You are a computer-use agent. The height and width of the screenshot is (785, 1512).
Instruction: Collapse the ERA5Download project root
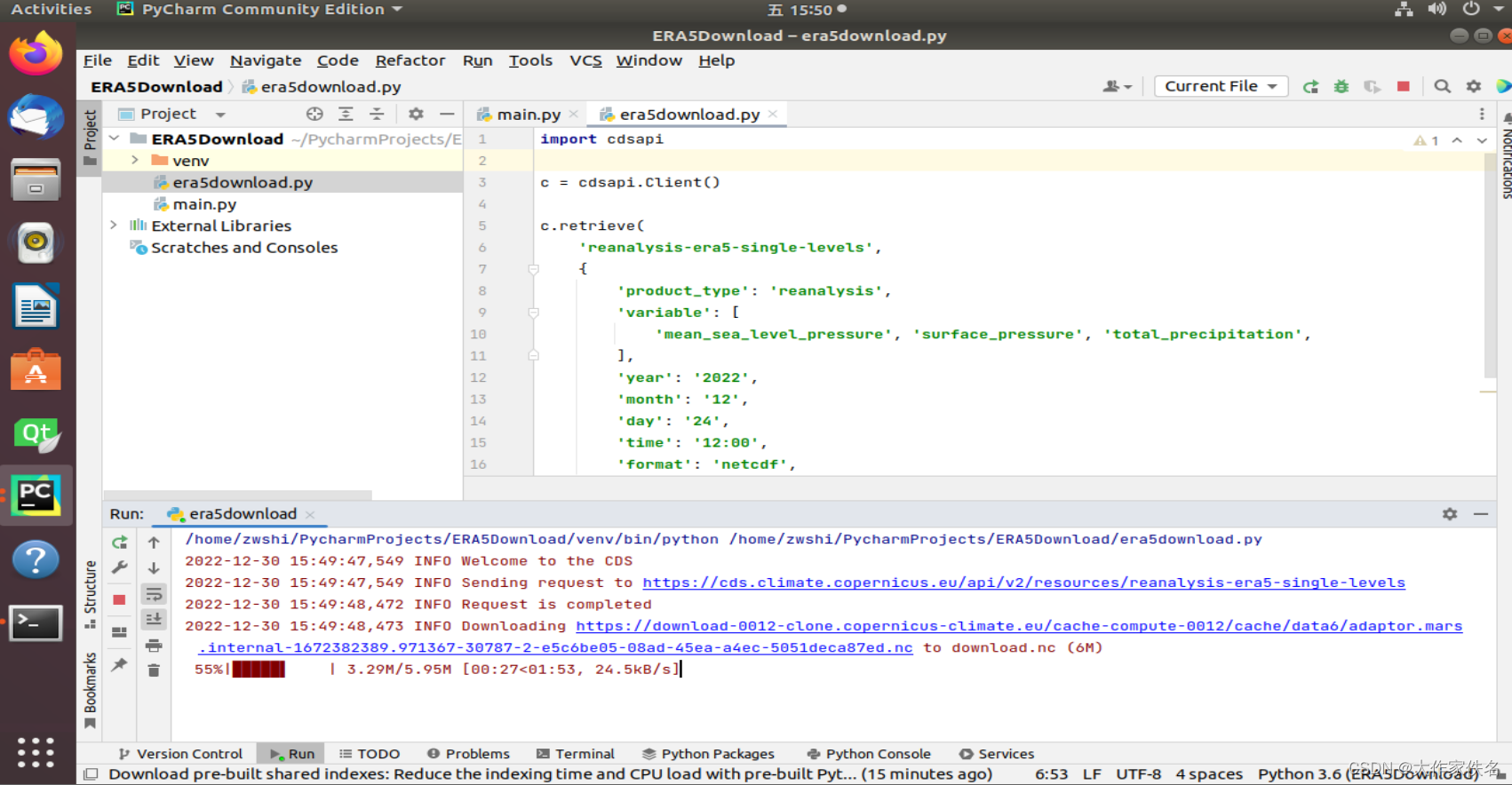[x=115, y=139]
